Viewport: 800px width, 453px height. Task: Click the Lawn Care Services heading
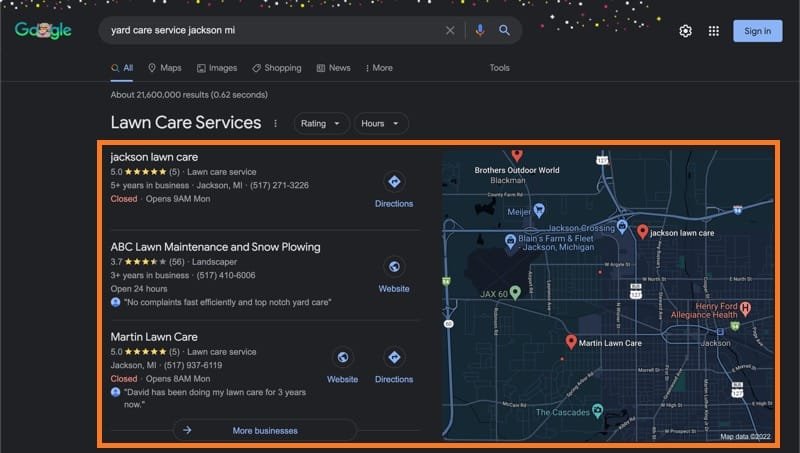[x=186, y=122]
